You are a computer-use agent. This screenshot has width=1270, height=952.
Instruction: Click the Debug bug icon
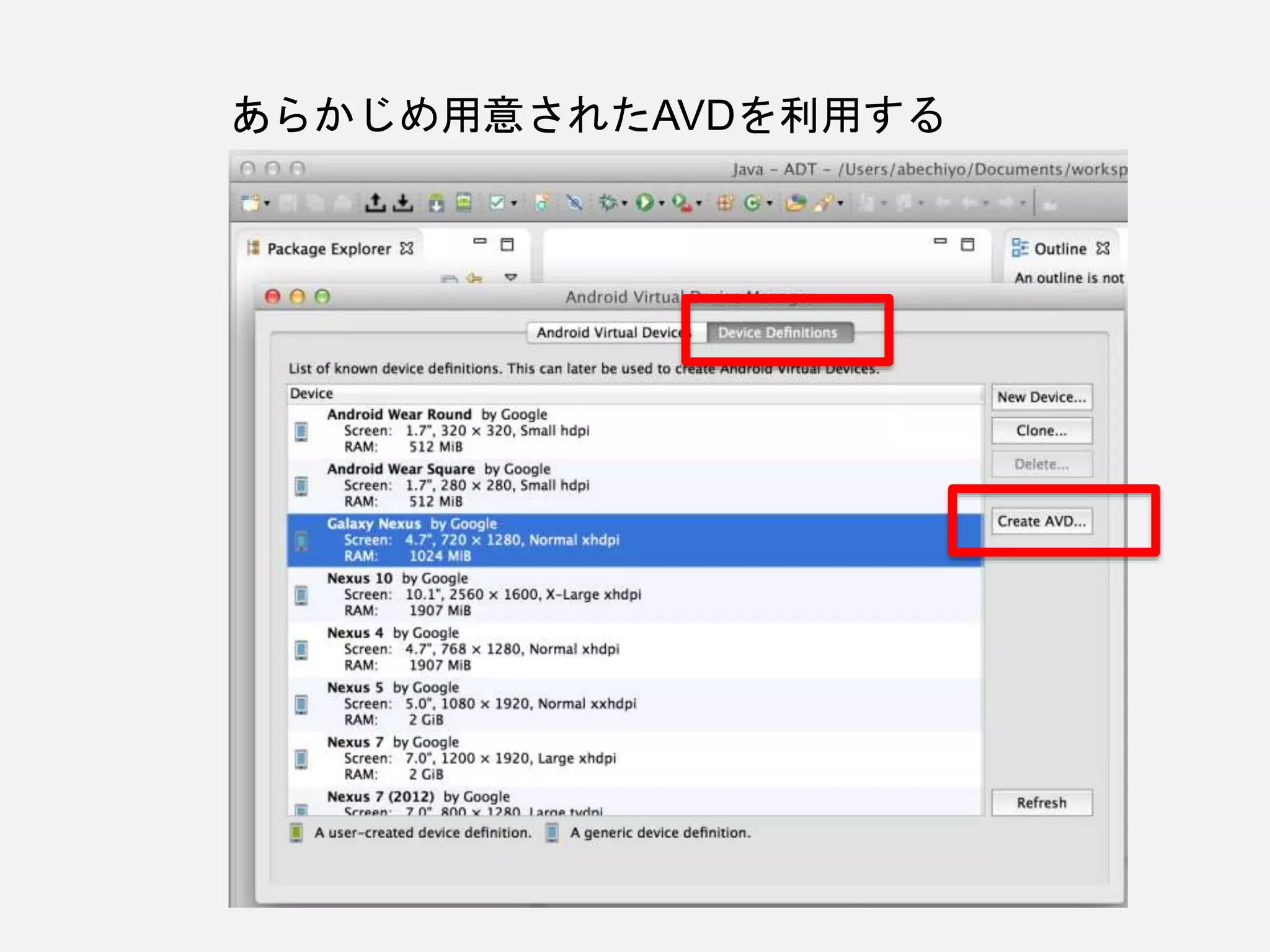click(x=608, y=203)
